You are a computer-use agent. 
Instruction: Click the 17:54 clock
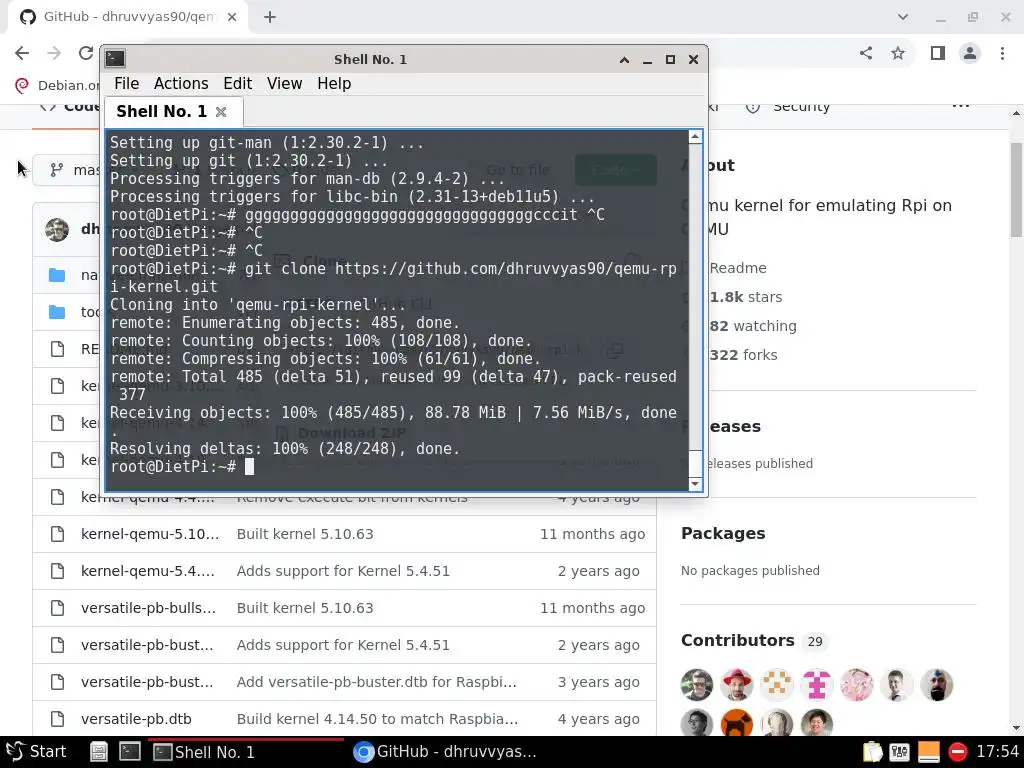[x=997, y=752]
